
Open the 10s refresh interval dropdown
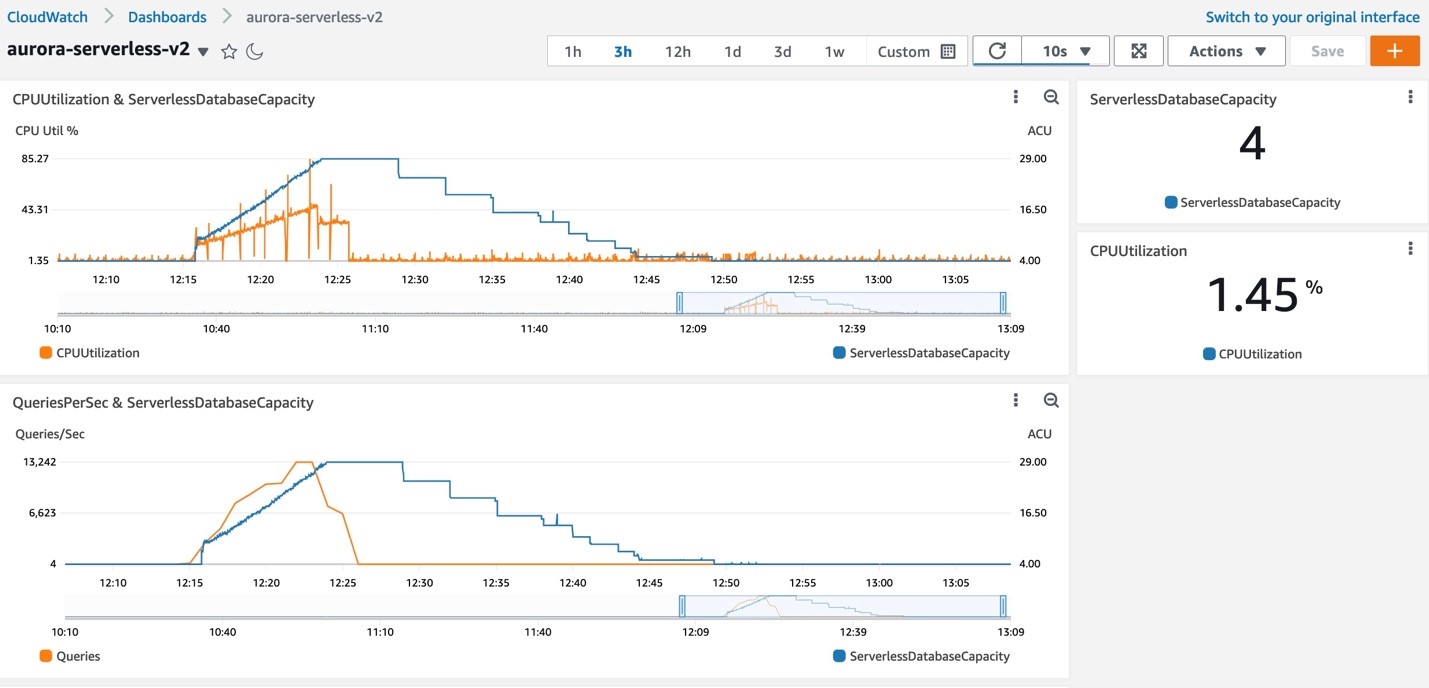[x=1065, y=50]
